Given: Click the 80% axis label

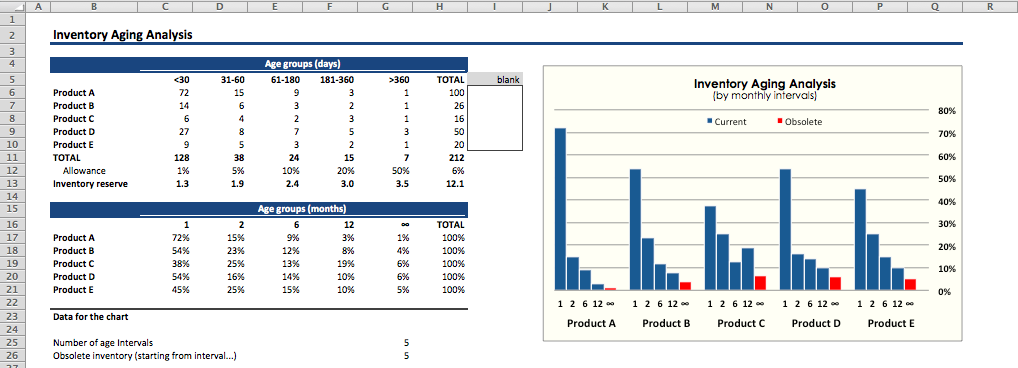Looking at the screenshot, I should coord(947,111).
